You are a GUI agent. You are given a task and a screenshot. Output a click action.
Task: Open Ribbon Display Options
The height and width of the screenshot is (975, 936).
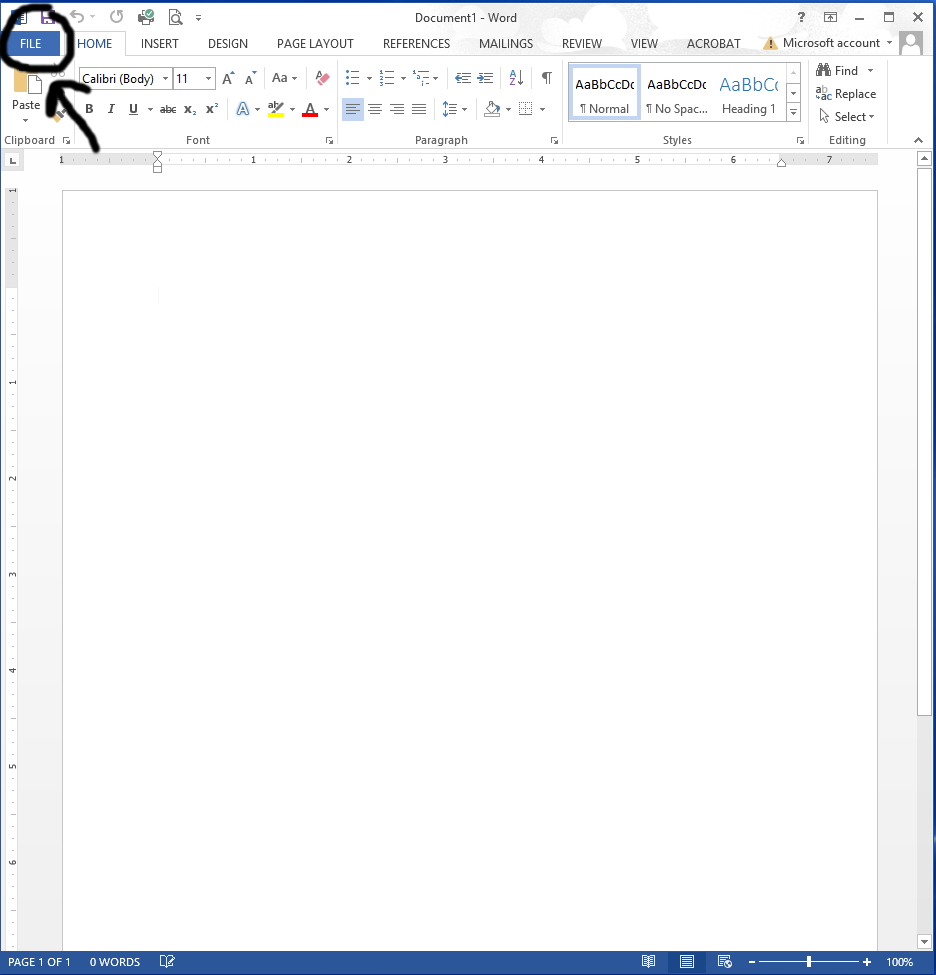point(830,17)
